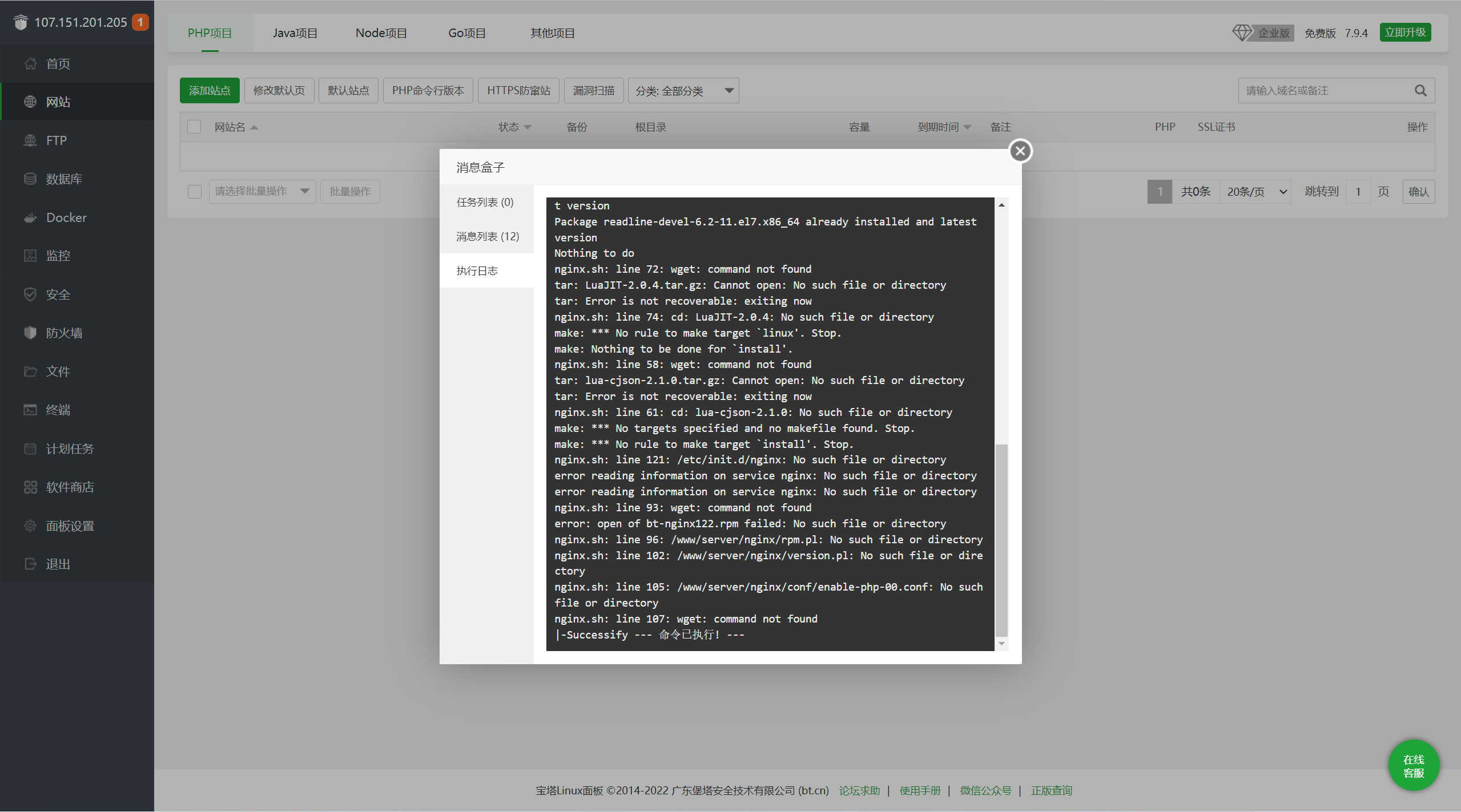Click page number 1 in pagination

1160,192
